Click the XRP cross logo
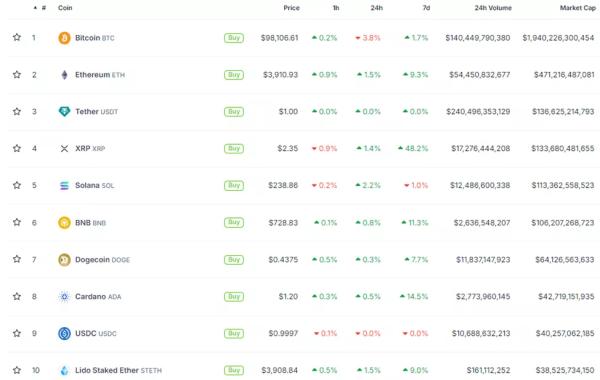 tap(64, 148)
